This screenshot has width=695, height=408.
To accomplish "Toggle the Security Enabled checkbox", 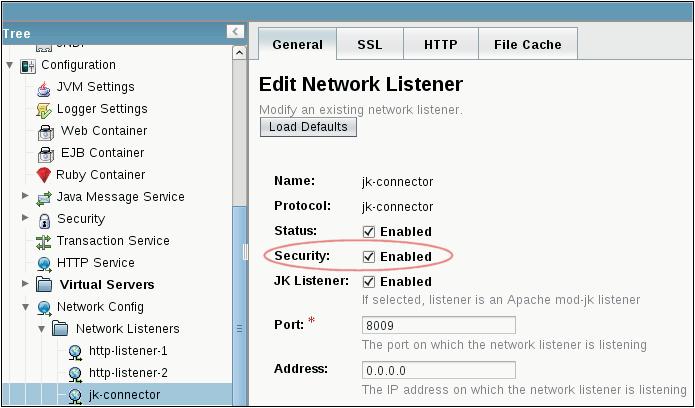I will pyautogui.click(x=369, y=257).
